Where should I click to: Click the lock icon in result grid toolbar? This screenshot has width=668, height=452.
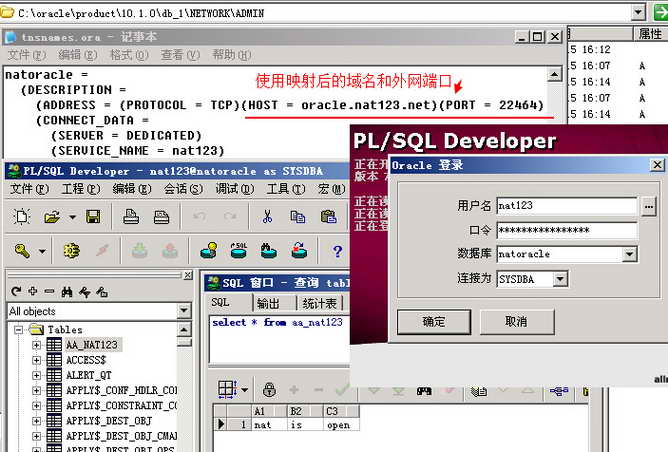click(269, 389)
